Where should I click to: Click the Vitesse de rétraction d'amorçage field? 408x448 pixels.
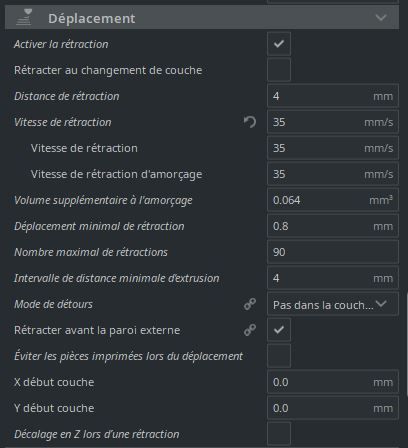[x=333, y=174]
